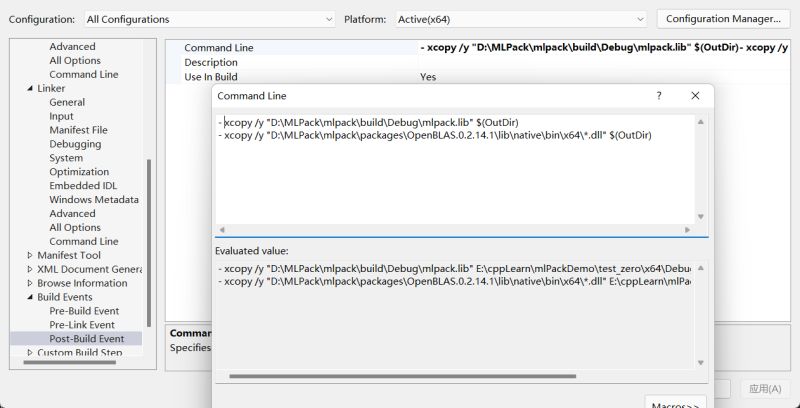Image resolution: width=800 pixels, height=408 pixels.
Task: Click the Yes value for Use In Build
Action: (428, 77)
